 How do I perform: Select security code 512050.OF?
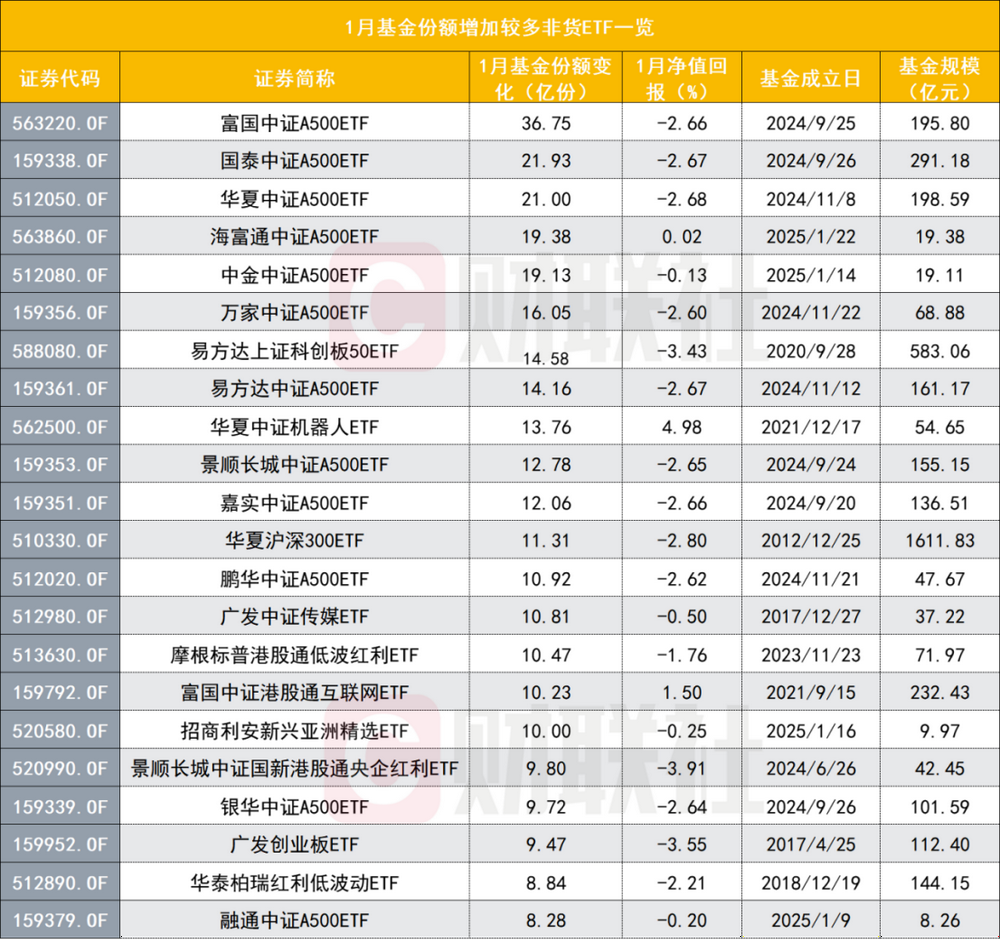60,199
